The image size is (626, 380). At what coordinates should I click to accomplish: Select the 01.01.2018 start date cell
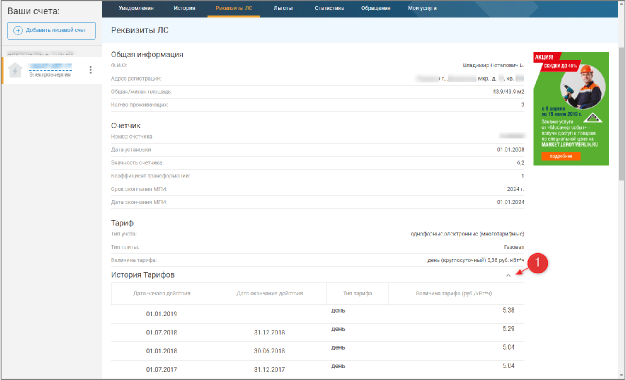pos(161,351)
